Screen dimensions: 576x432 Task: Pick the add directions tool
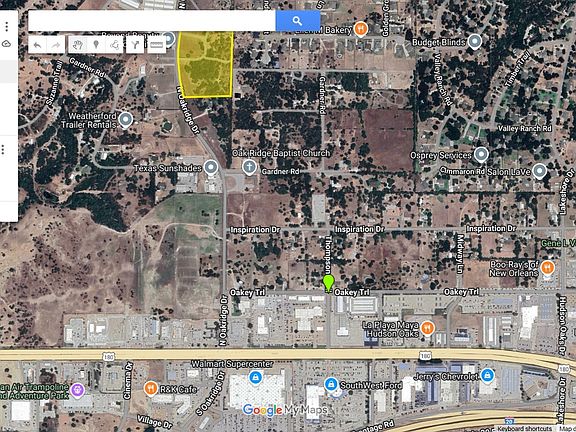pyautogui.click(x=135, y=45)
